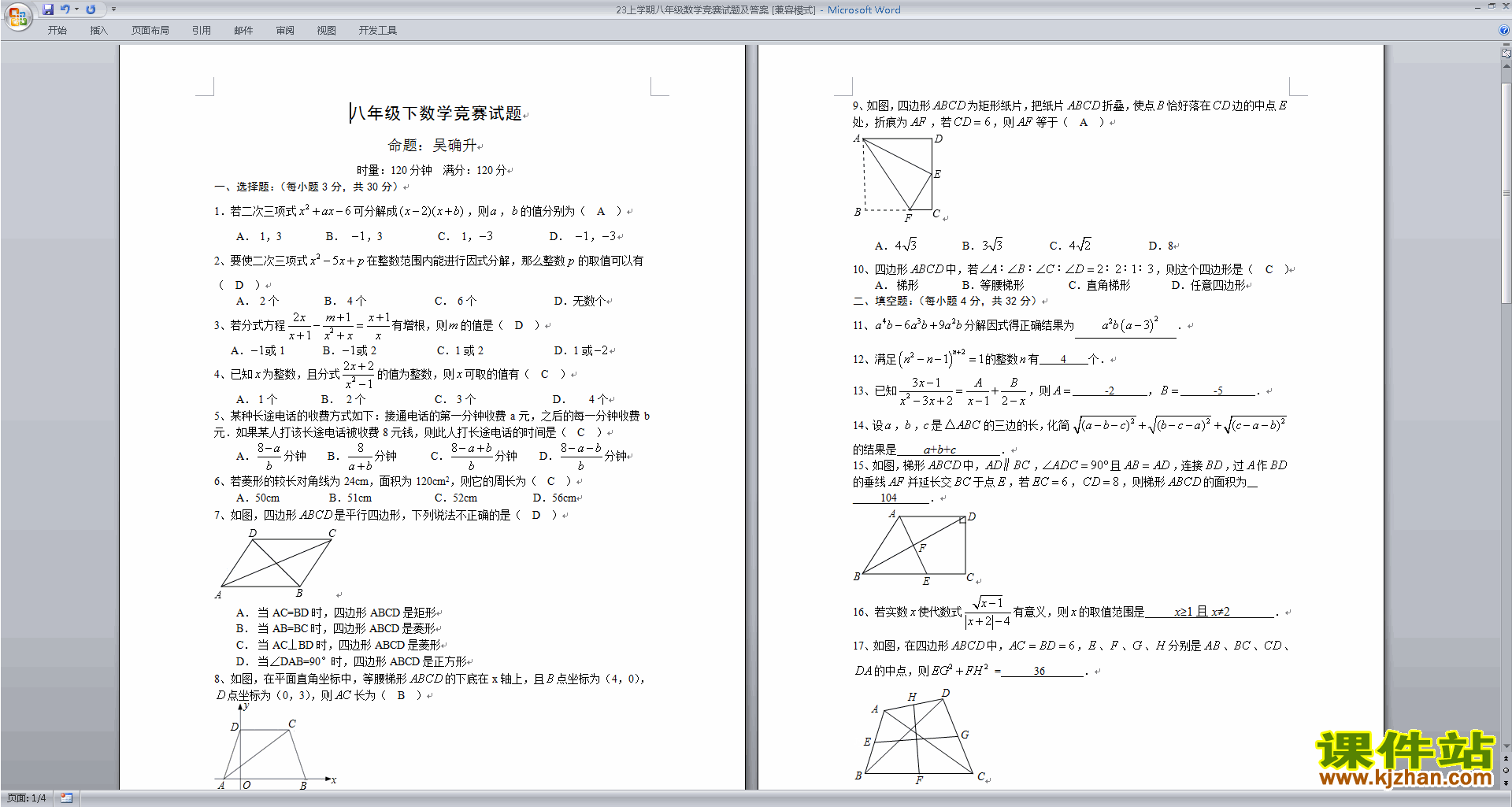Viewport: 1512px width, 807px height.
Task: Redo the last action
Action: coord(91,9)
